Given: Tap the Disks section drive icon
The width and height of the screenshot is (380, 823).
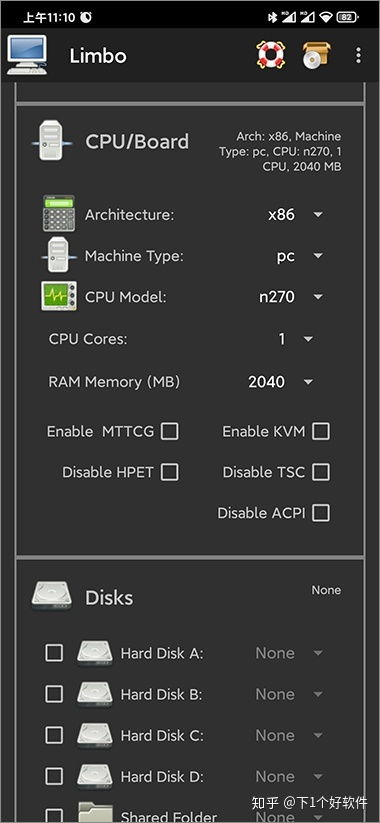Looking at the screenshot, I should (x=51, y=596).
